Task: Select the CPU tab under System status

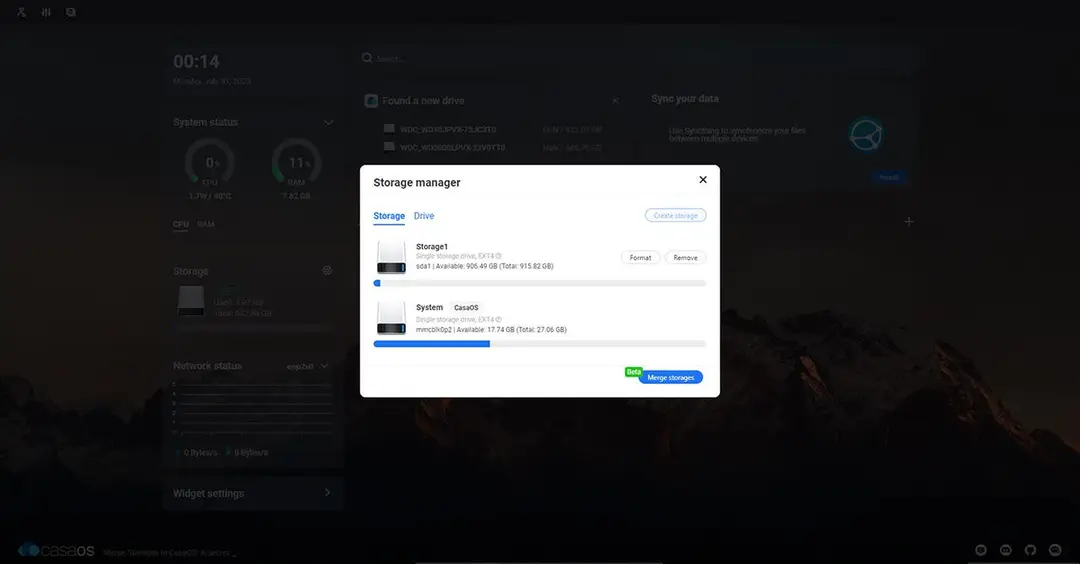Action: (x=180, y=224)
